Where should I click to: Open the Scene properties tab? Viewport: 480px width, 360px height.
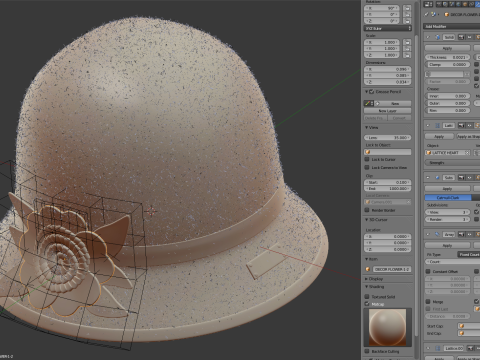click(452, 4)
